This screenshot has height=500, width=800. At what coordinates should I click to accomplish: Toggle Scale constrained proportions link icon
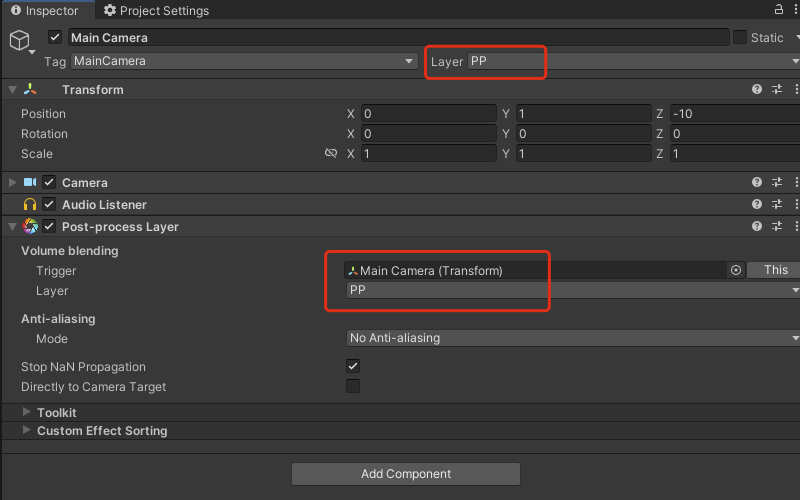[331, 153]
